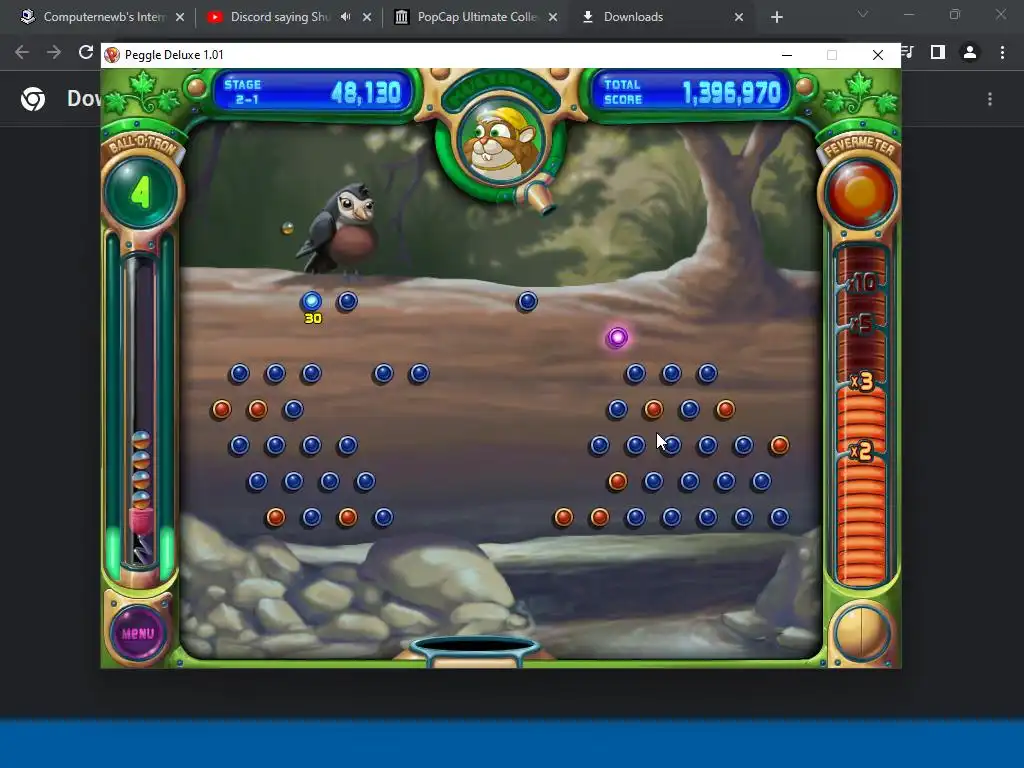Viewport: 1024px width, 768px height.
Task: Click the golden round button at the bottom right
Action: [x=861, y=633]
